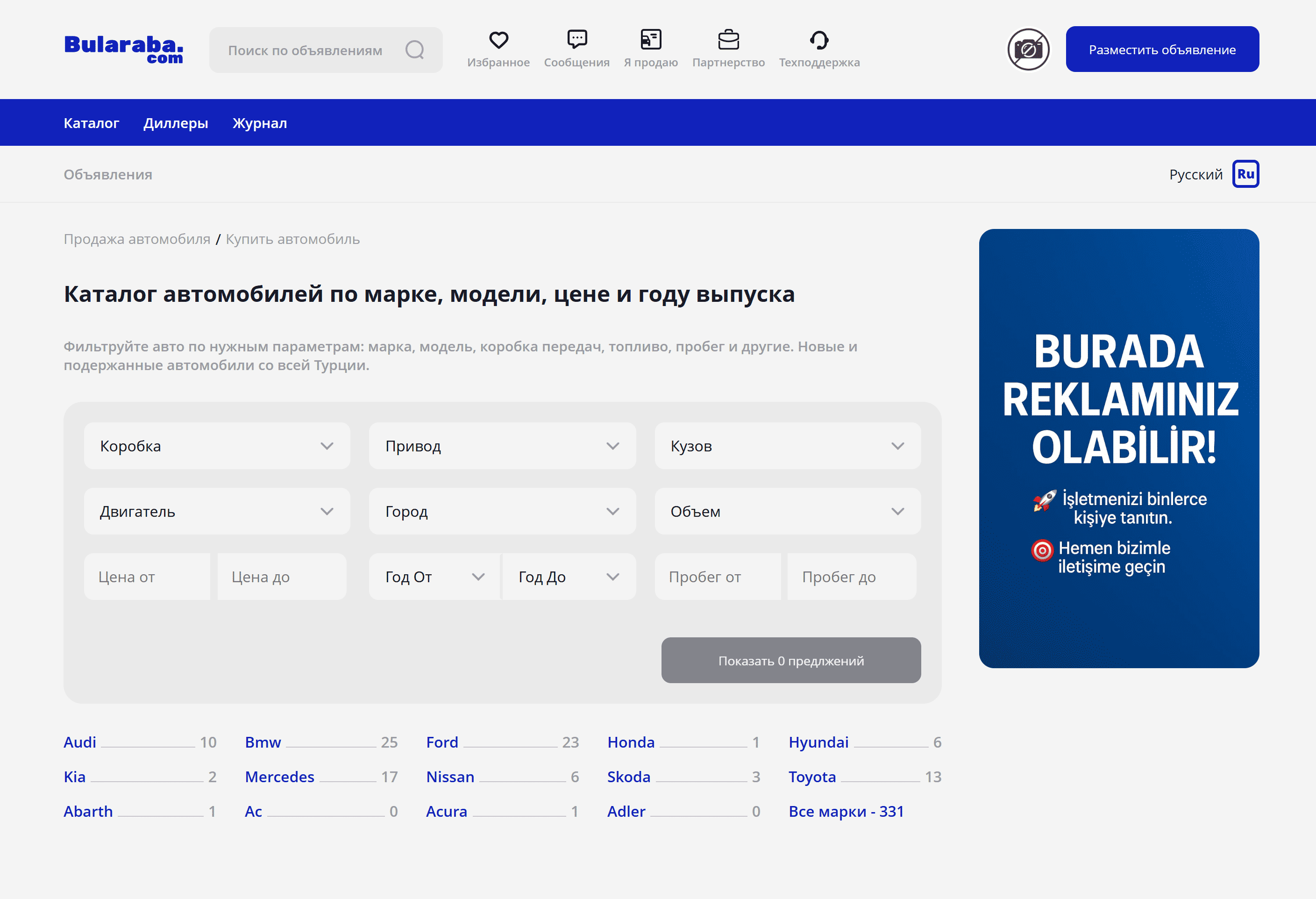Click the Я продаю listing icon
This screenshot has height=899, width=1316.
click(x=651, y=39)
